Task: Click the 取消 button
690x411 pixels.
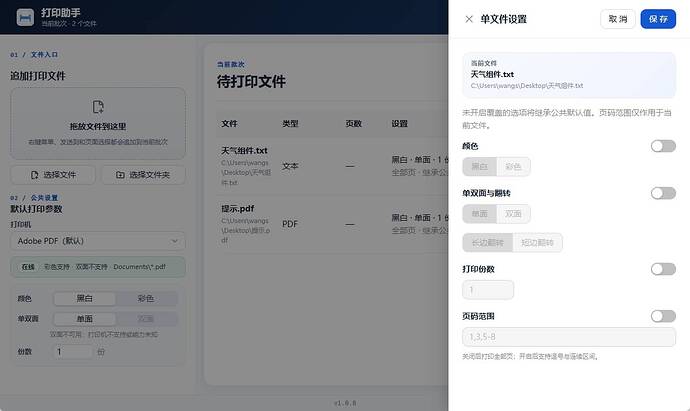Action: pyautogui.click(x=618, y=19)
